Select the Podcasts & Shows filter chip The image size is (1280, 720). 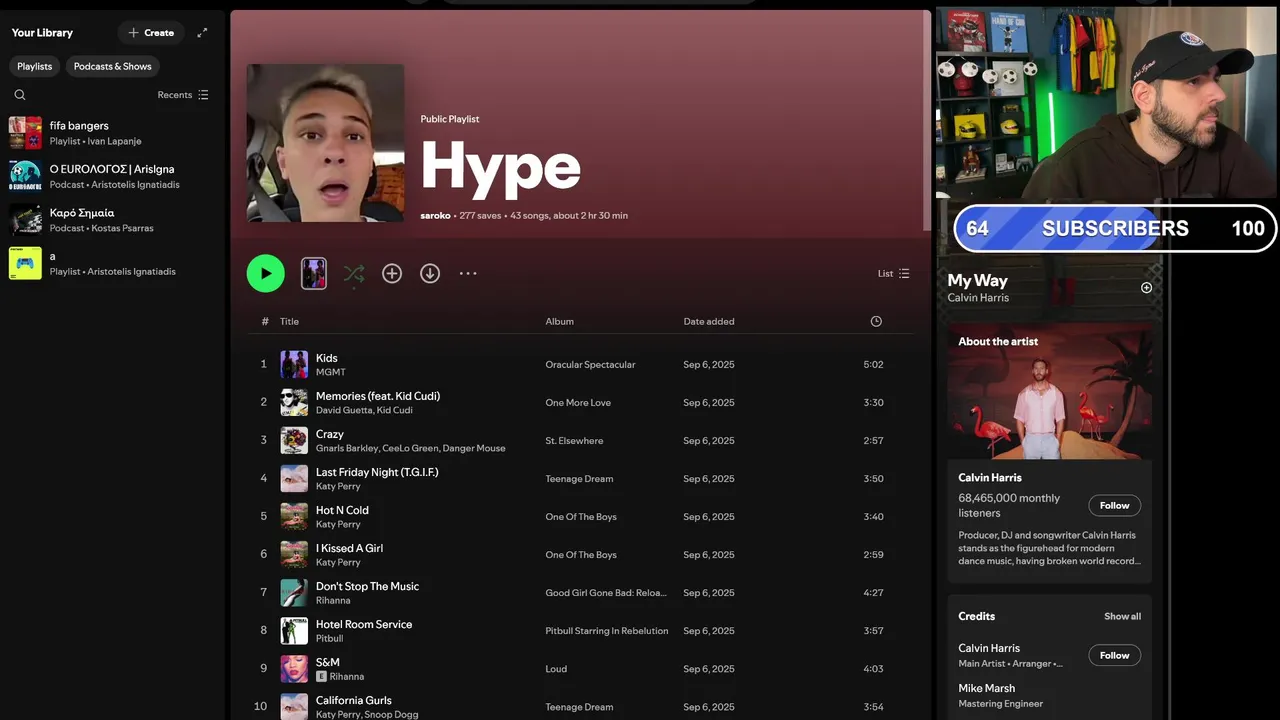click(113, 66)
